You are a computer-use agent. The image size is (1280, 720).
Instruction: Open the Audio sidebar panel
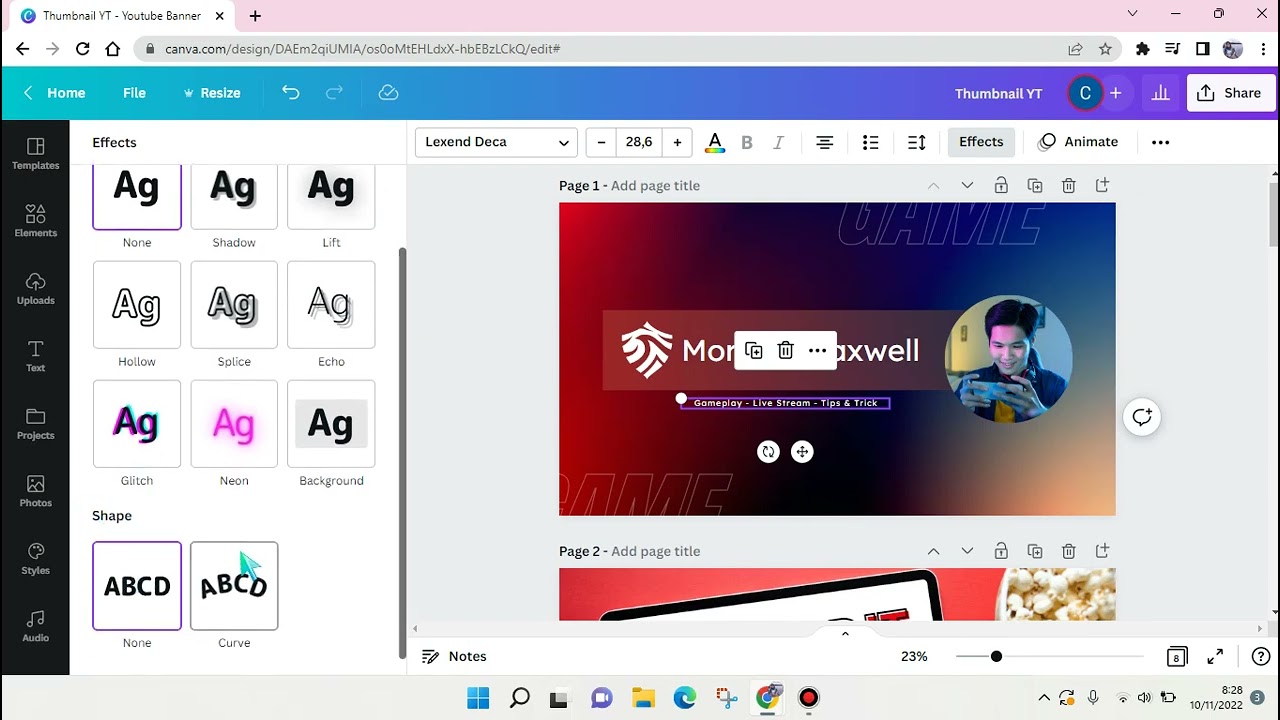pyautogui.click(x=35, y=626)
